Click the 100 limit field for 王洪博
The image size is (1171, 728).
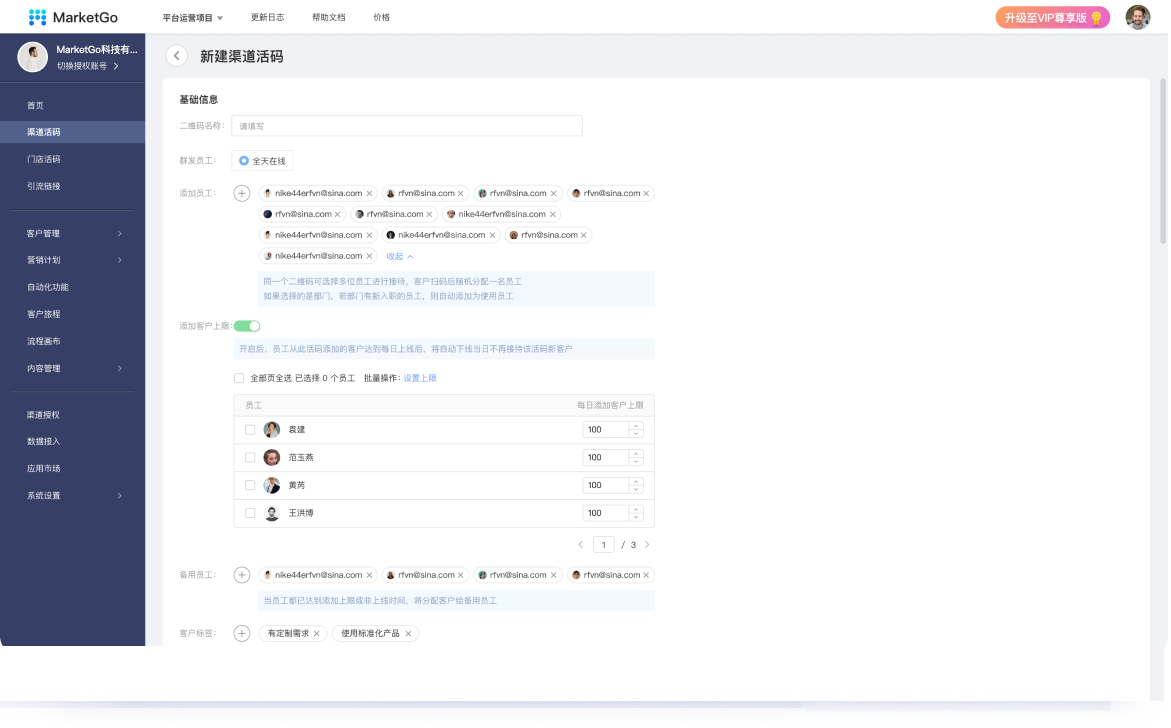point(606,513)
